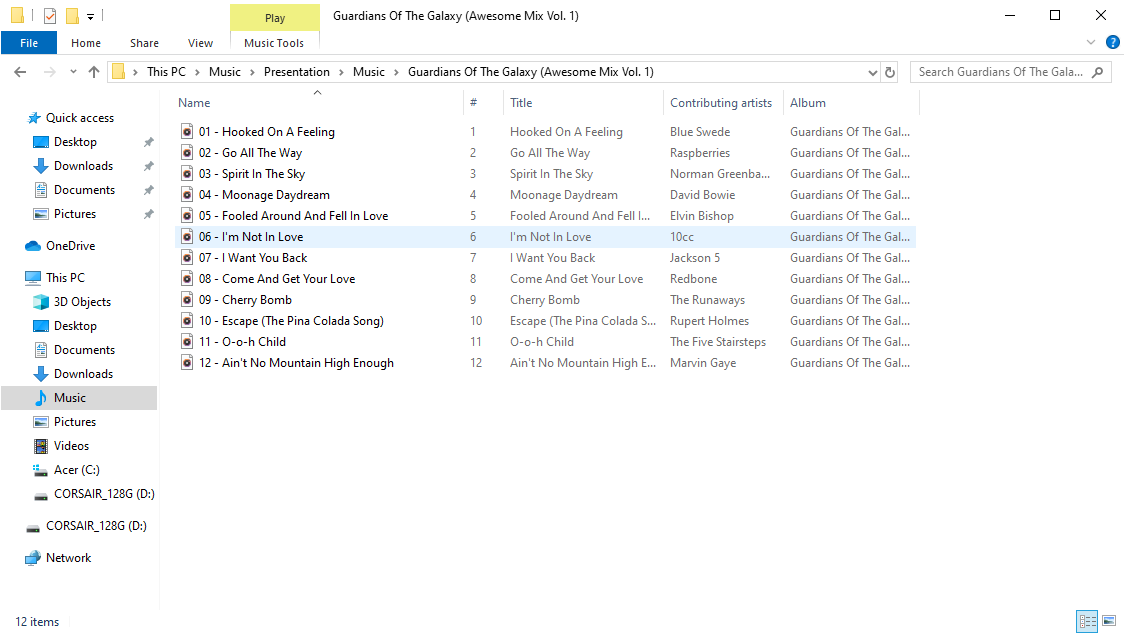This screenshot has height=634, width=1125.
Task: Select 05 - Fooled Around And Fell In Love
Action: [293, 215]
